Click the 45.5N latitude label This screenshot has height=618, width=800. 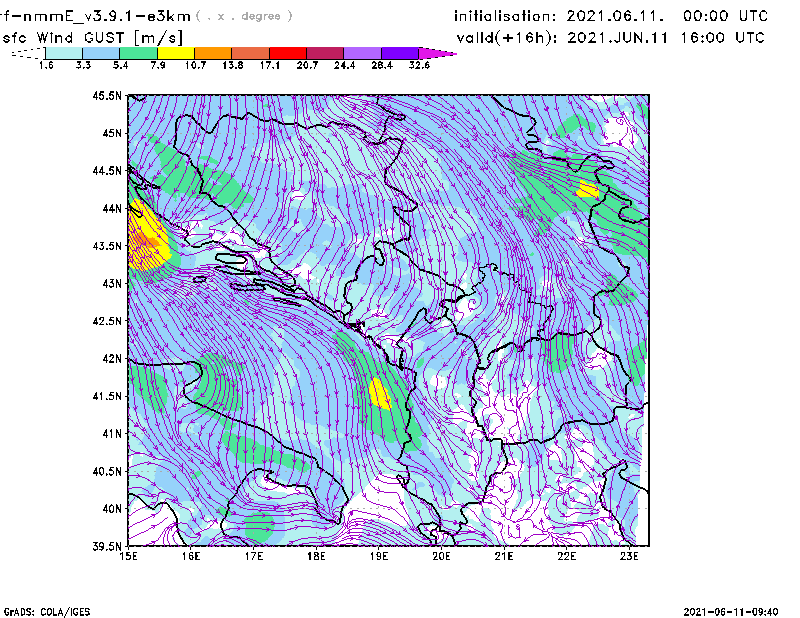click(107, 96)
